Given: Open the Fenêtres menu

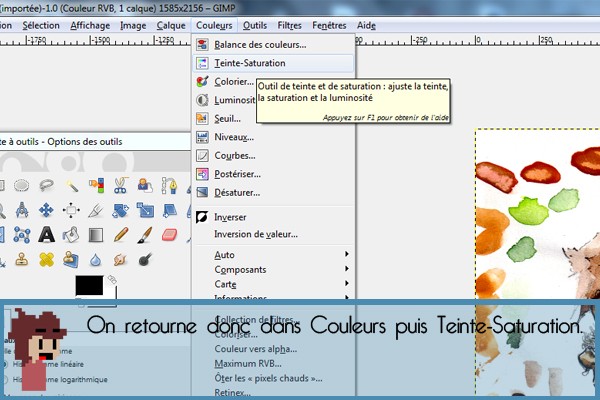Looking at the screenshot, I should coord(329,26).
